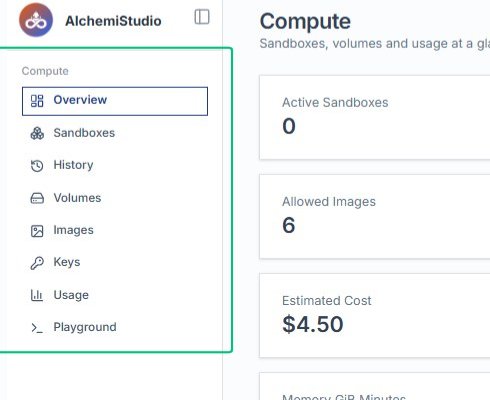Image resolution: width=490 pixels, height=400 pixels.
Task: Click the Allowed Images value 6
Action: pyautogui.click(x=289, y=225)
